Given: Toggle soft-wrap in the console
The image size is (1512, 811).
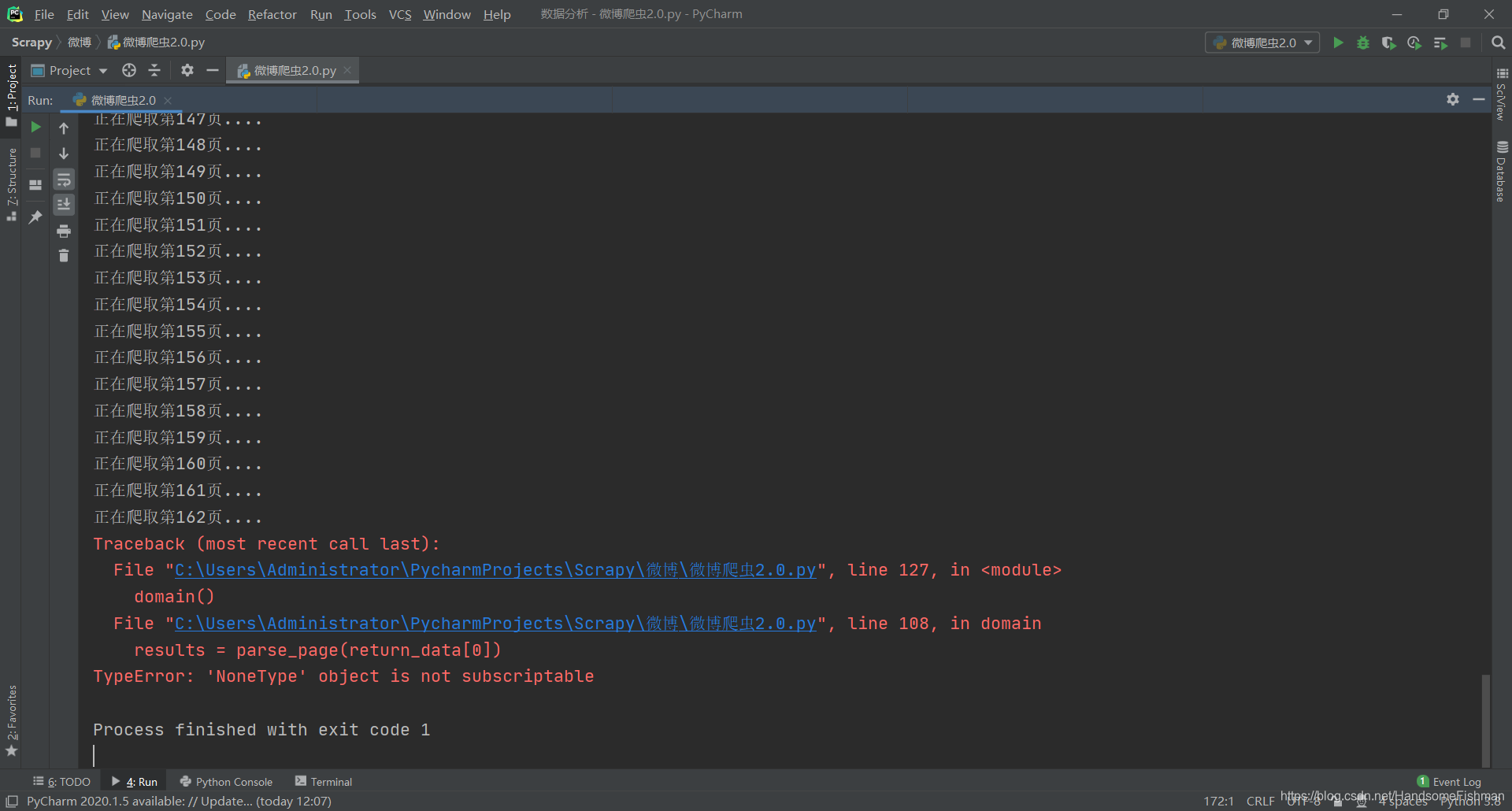Looking at the screenshot, I should pyautogui.click(x=64, y=180).
